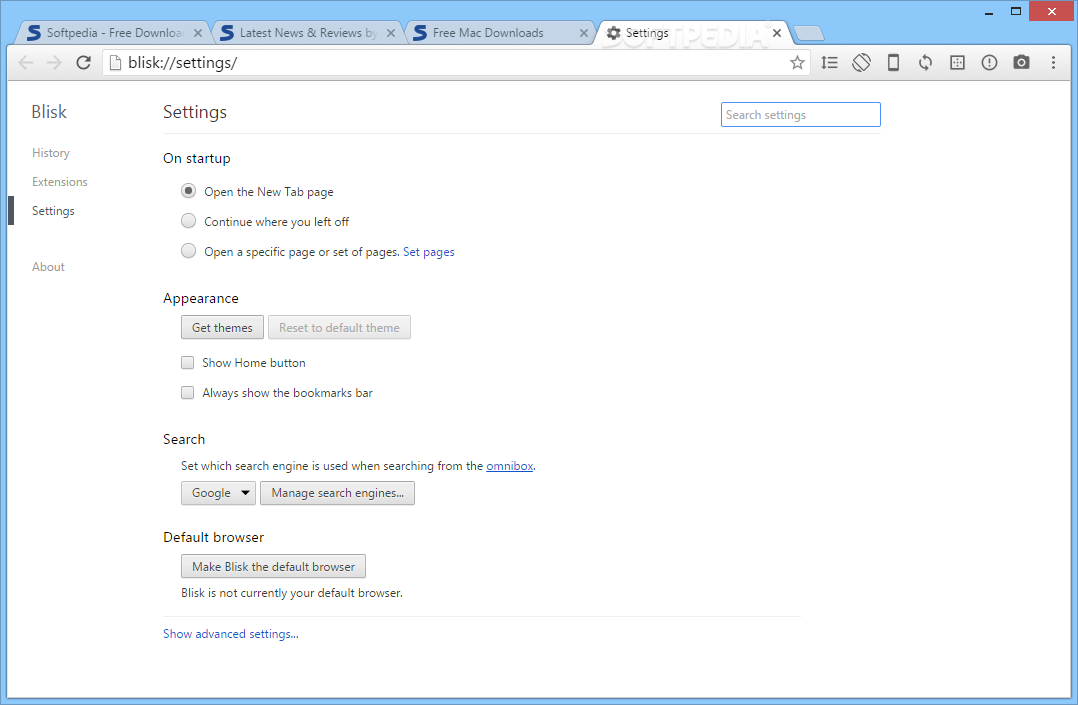This screenshot has width=1078, height=705.
Task: Open About in the sidebar
Action: coord(48,267)
